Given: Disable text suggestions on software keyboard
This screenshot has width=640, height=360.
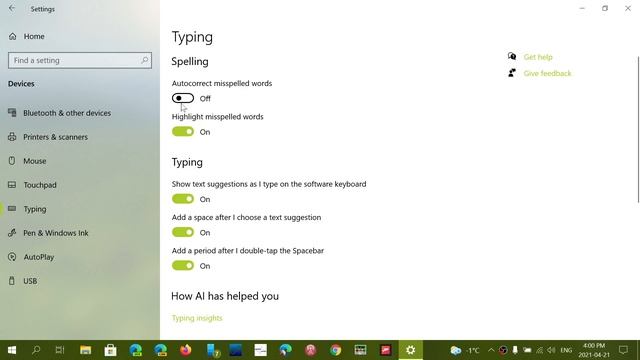Looking at the screenshot, I should click(x=183, y=199).
